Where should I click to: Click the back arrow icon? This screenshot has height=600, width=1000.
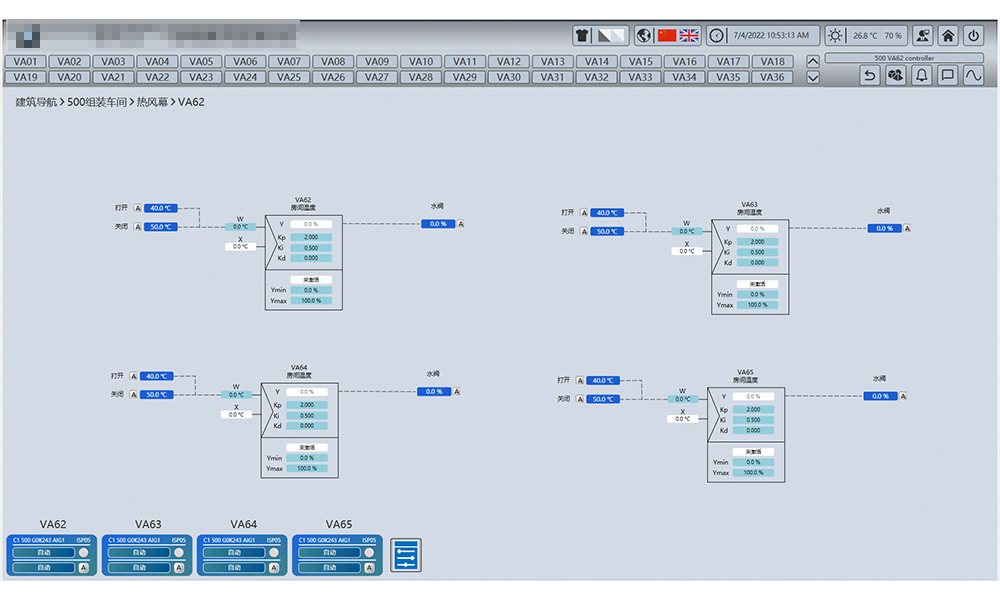(x=870, y=75)
